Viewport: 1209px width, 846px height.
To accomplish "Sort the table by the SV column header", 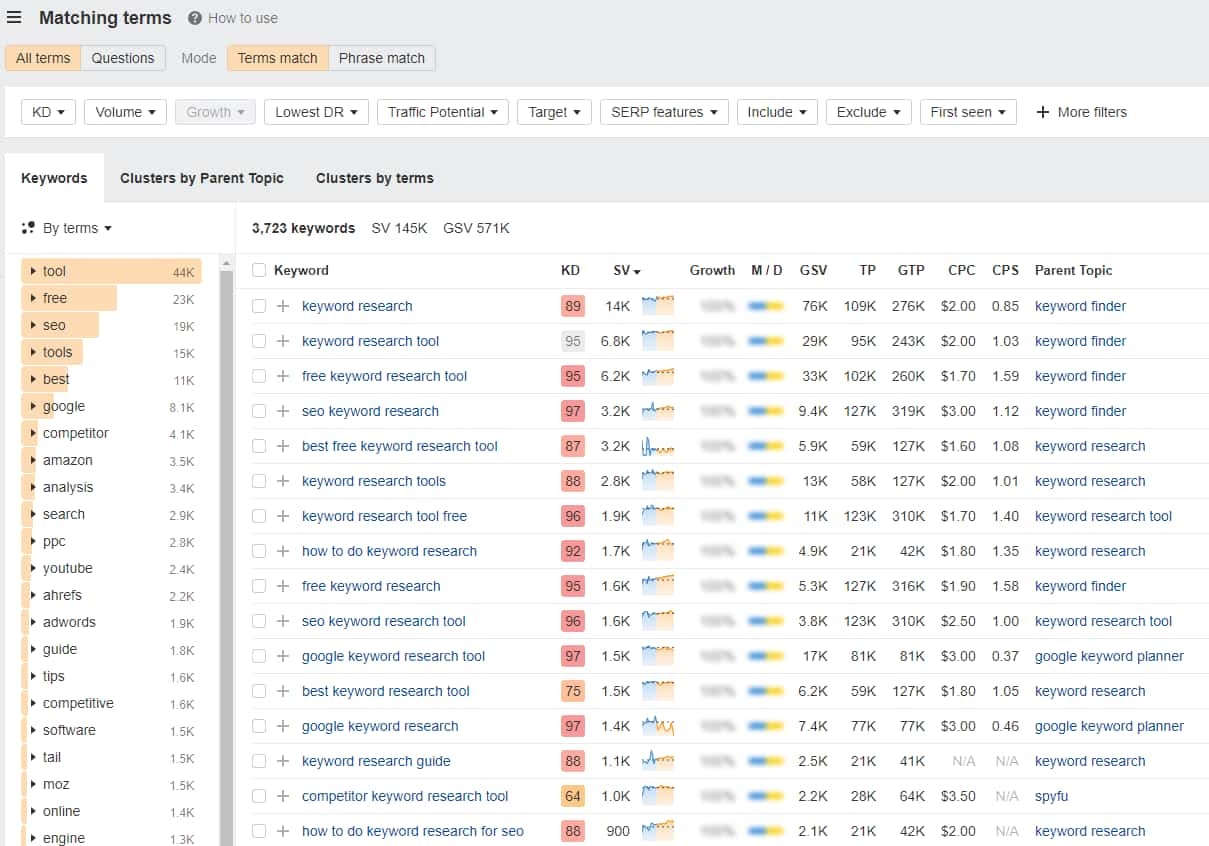I will [627, 270].
